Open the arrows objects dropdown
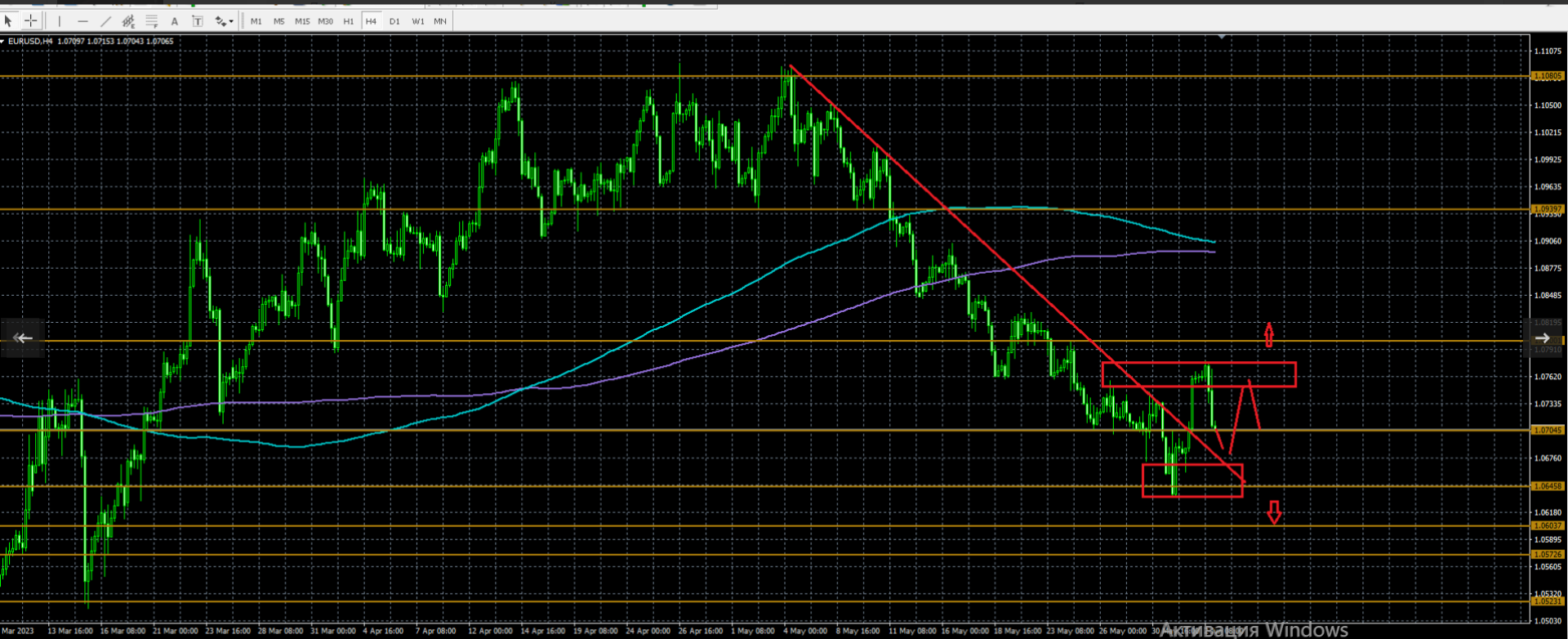 pyautogui.click(x=224, y=21)
